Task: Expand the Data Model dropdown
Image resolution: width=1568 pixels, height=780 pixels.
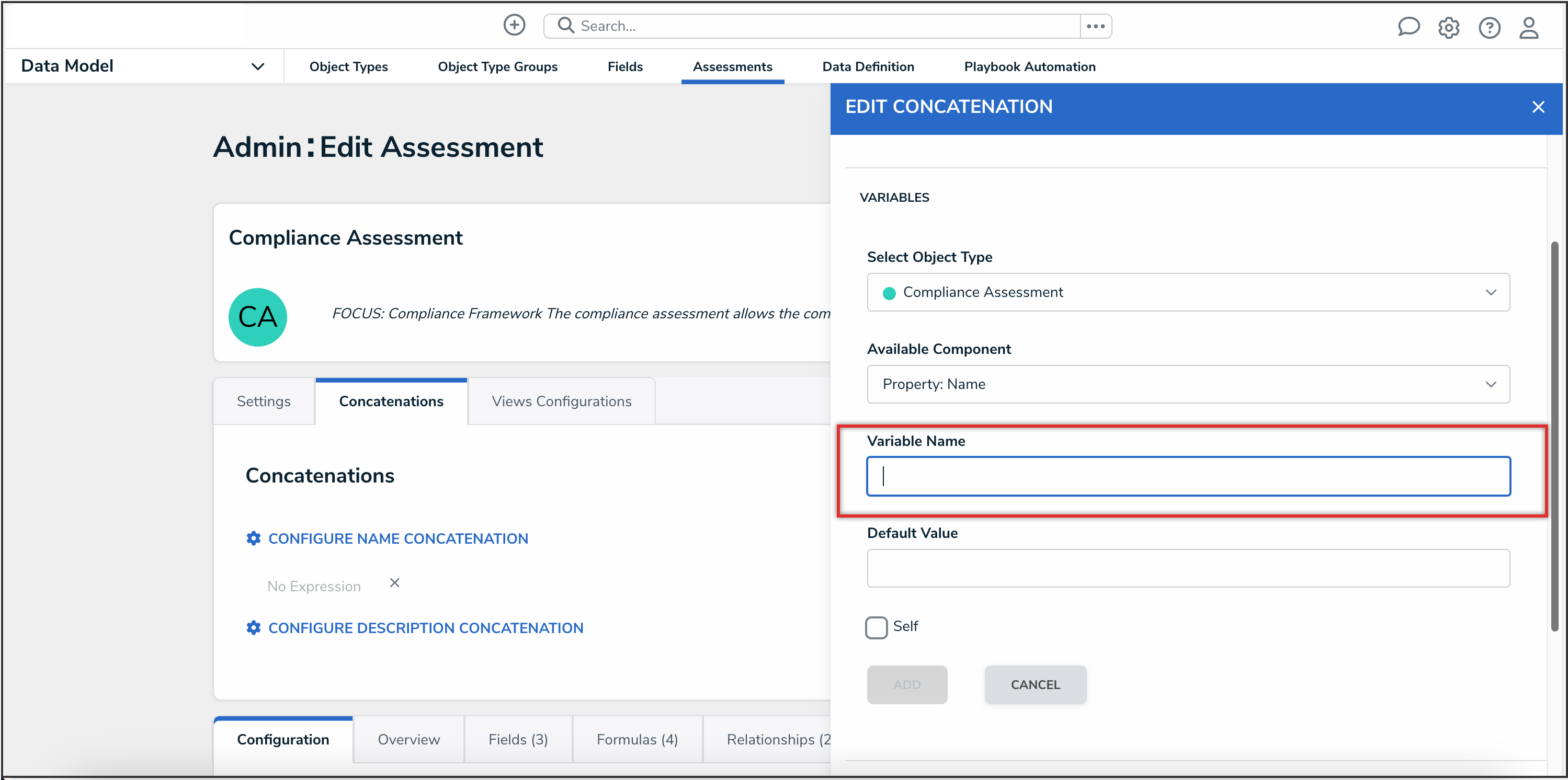Action: [257, 66]
